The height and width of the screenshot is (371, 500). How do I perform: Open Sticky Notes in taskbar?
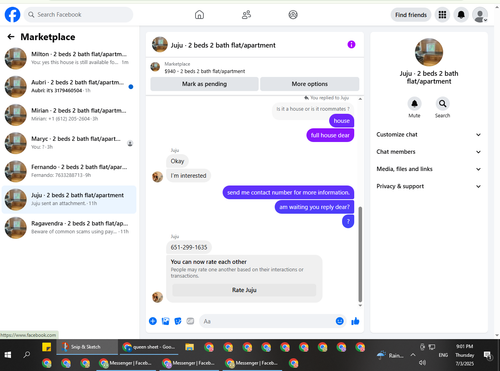coord(46,347)
